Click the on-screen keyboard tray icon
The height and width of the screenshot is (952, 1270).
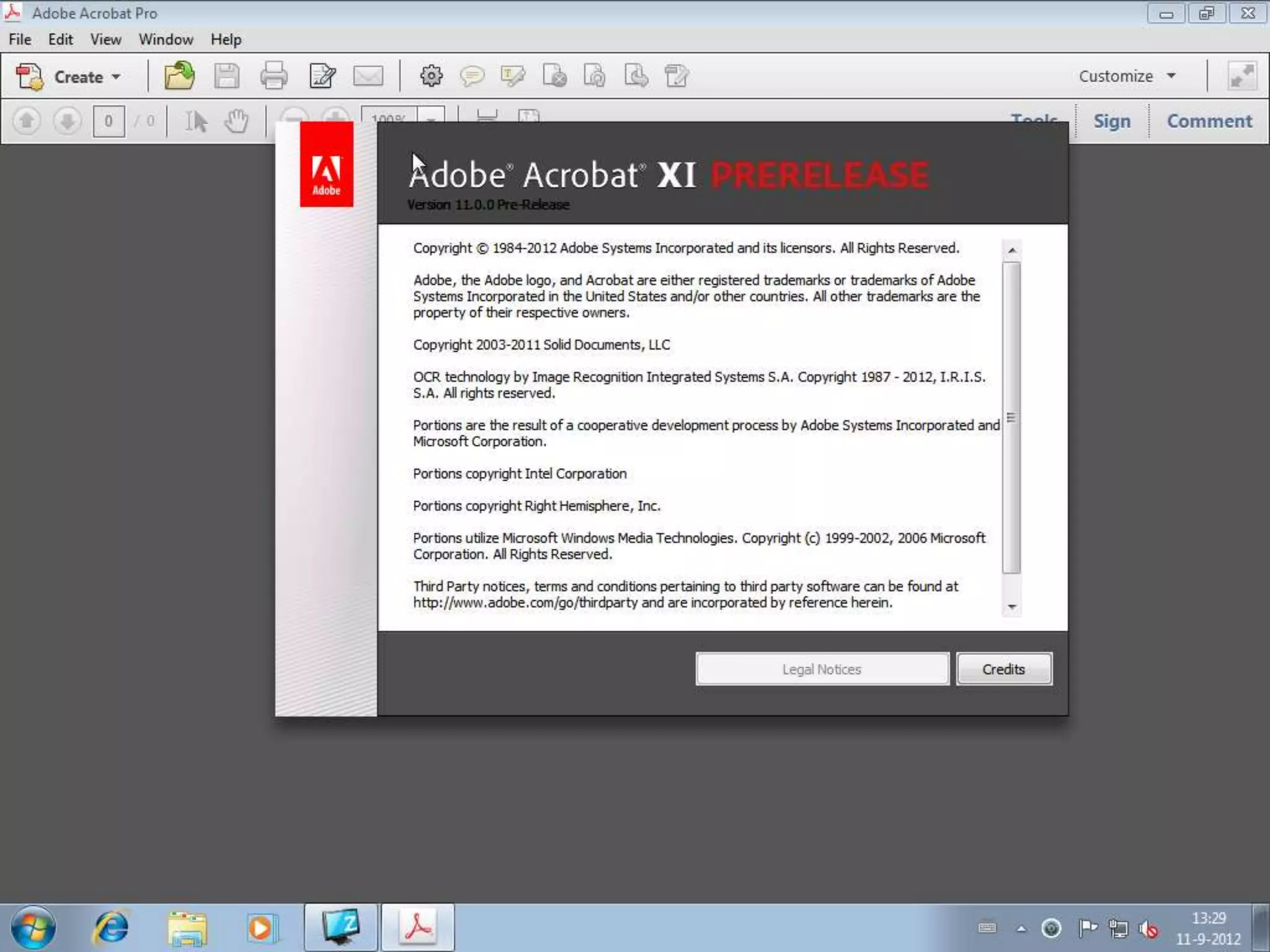(987, 928)
